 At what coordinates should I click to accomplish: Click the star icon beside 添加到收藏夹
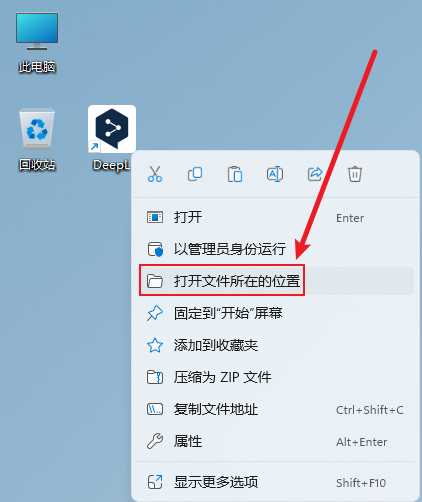[155, 345]
